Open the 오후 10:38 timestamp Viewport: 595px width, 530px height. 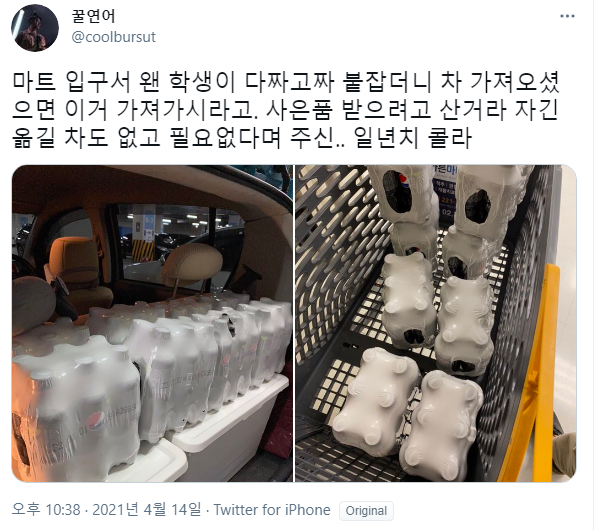pyautogui.click(x=46, y=510)
